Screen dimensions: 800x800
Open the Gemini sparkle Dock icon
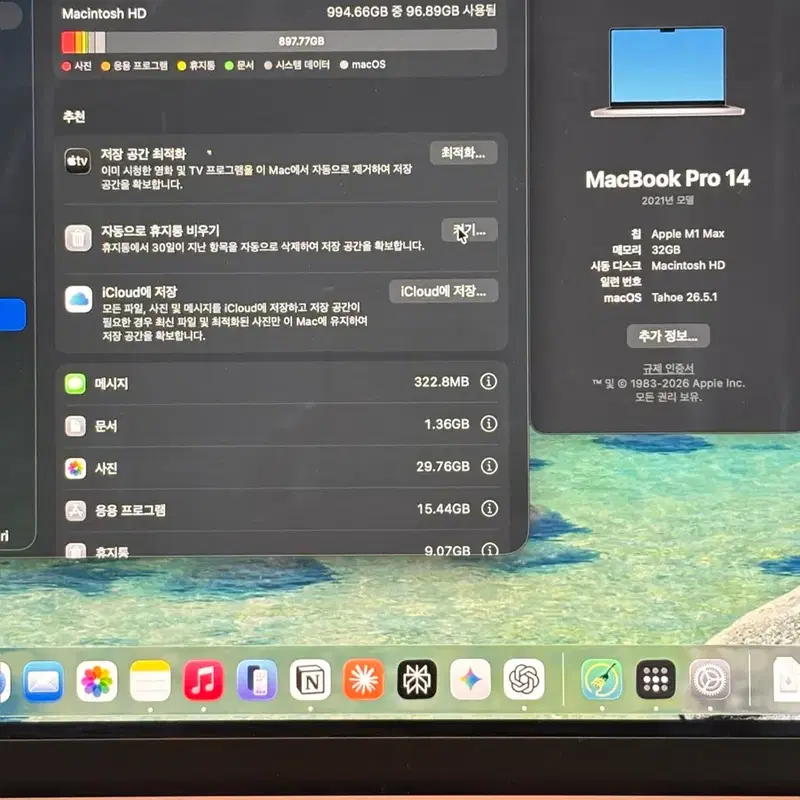coord(470,679)
